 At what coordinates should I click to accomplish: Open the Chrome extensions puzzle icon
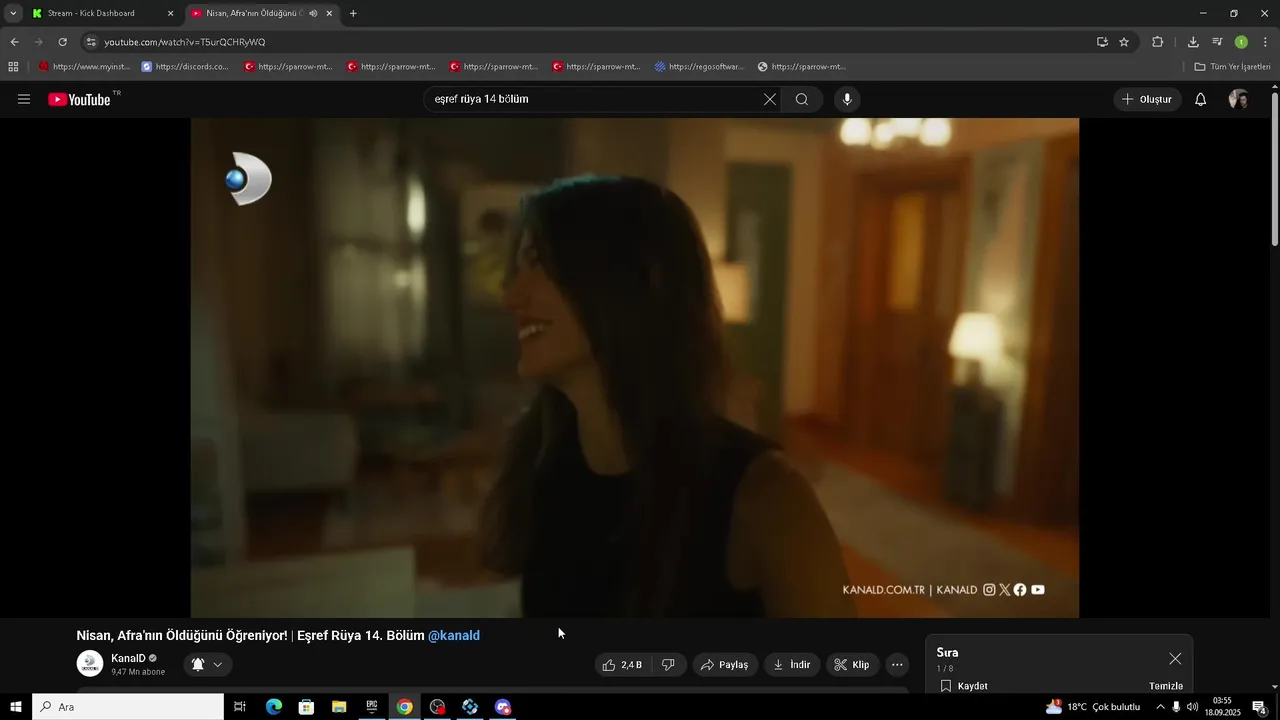click(1158, 42)
